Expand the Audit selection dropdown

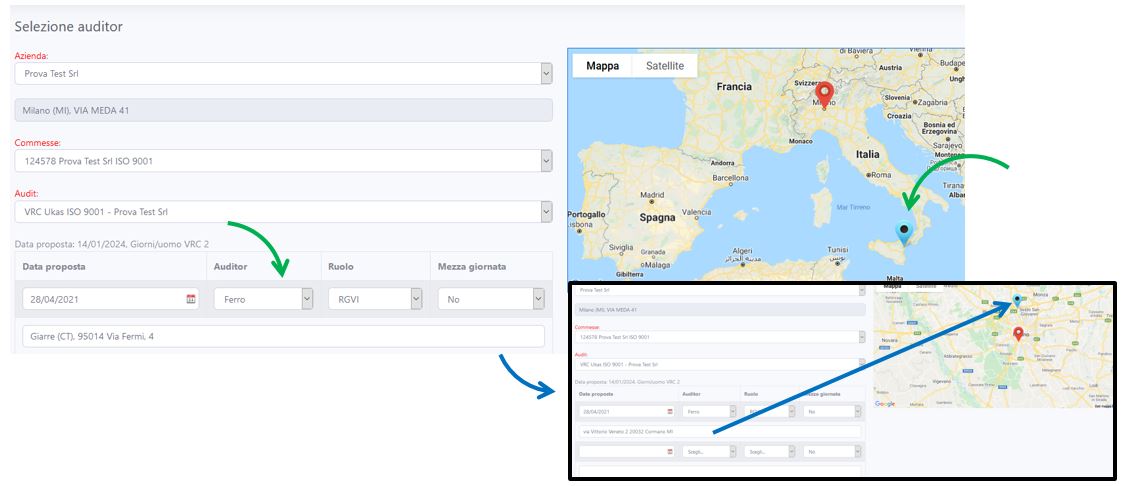(x=545, y=212)
